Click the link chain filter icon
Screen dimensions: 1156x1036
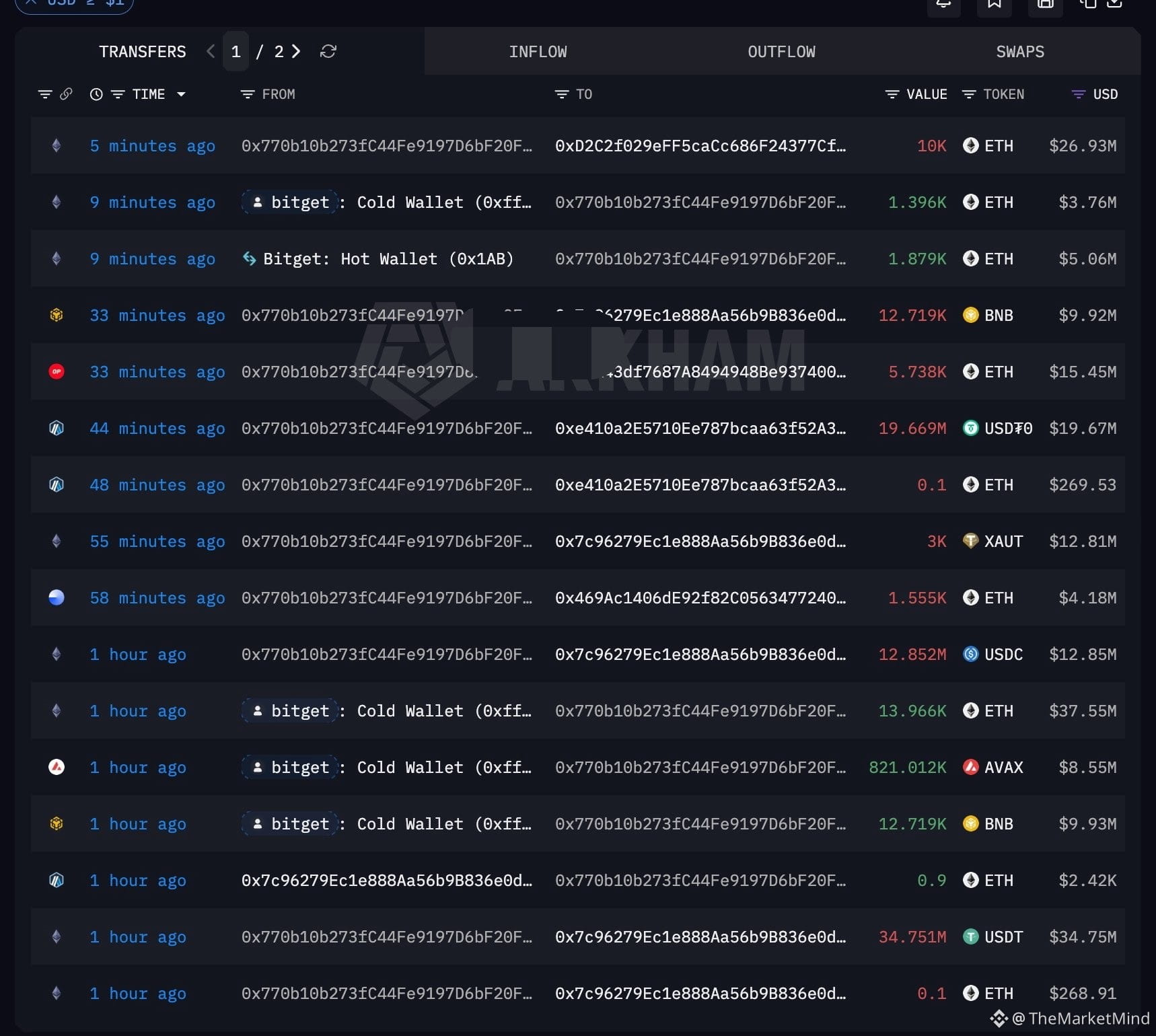[x=66, y=94]
